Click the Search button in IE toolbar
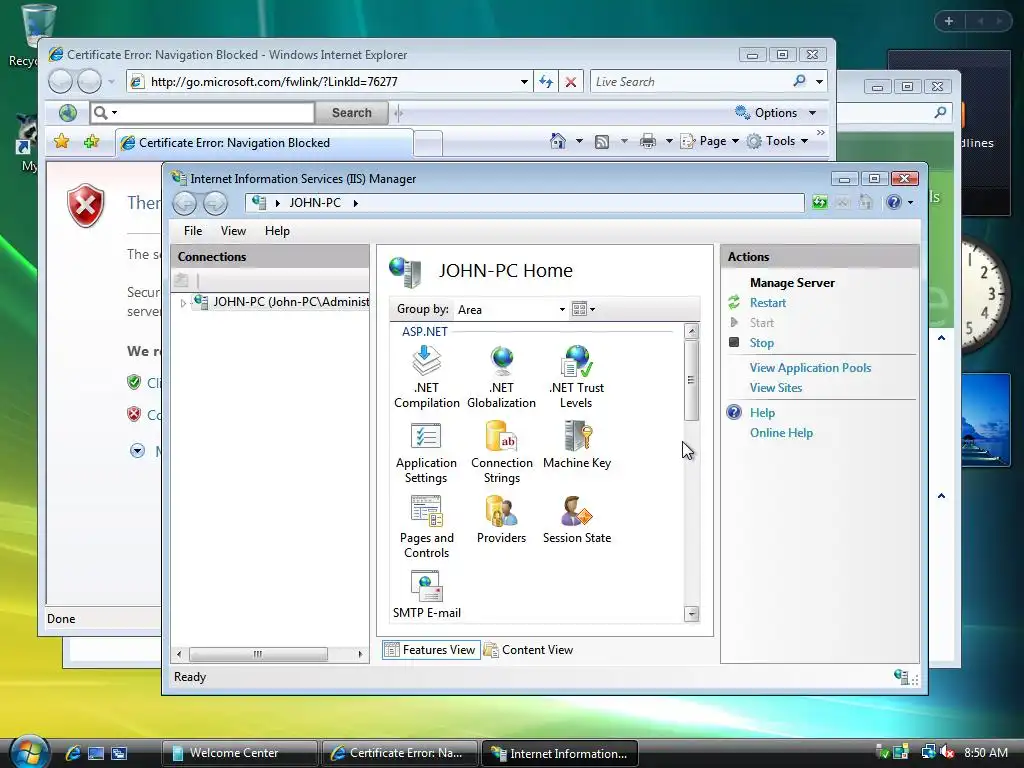 [351, 113]
